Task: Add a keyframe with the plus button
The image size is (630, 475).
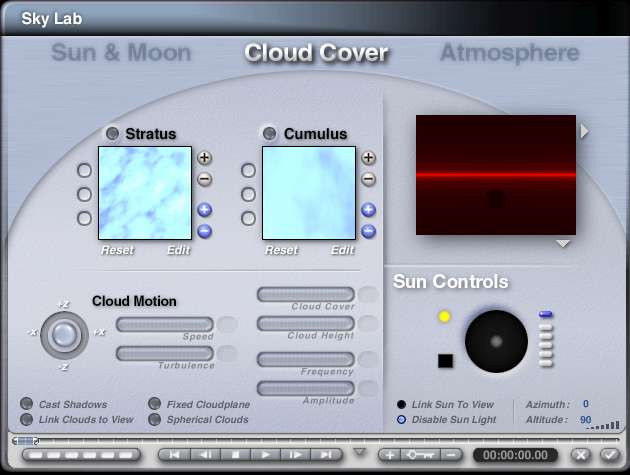Action: pos(389,455)
